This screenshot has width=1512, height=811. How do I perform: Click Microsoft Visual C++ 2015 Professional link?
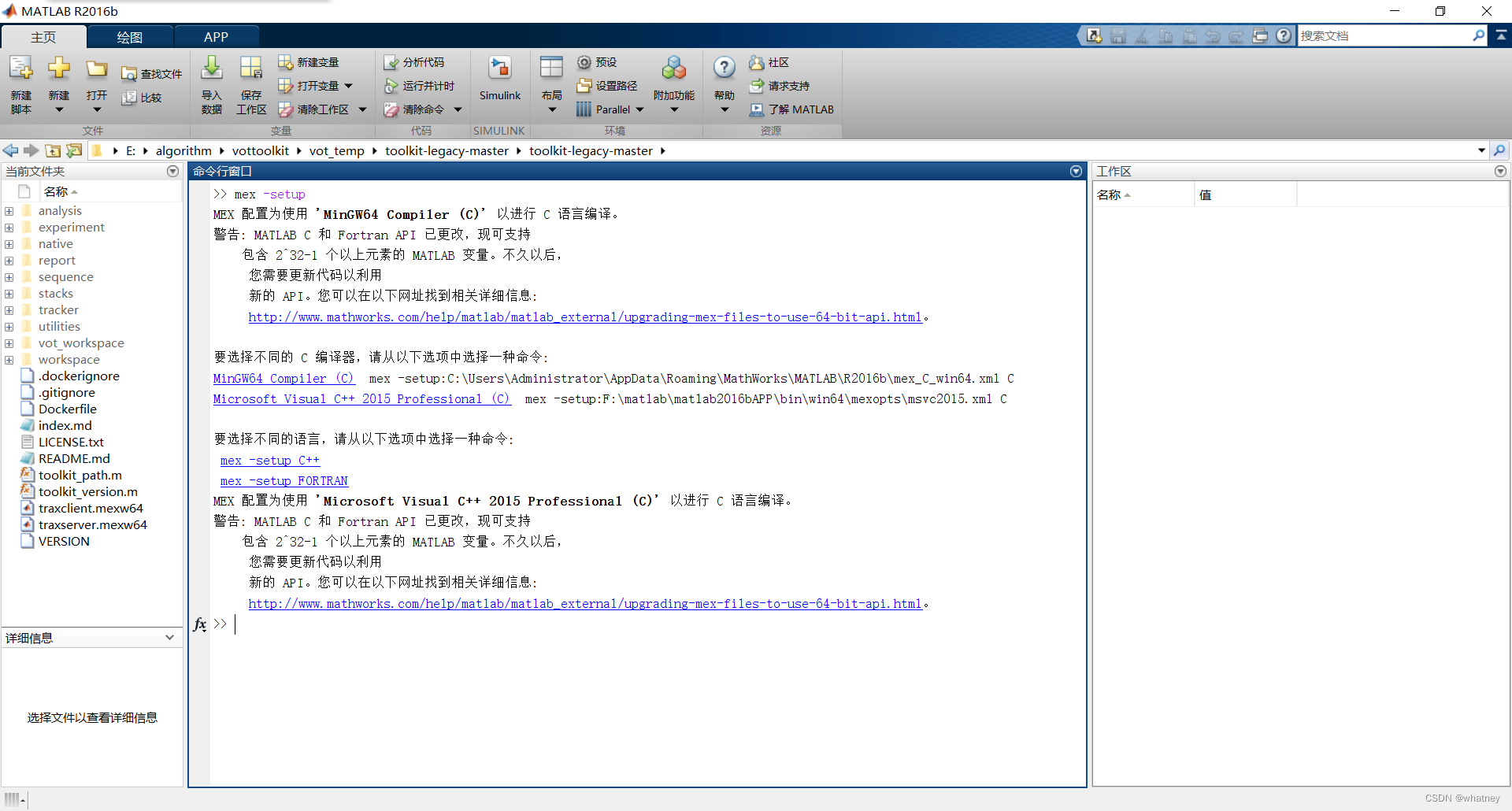click(361, 399)
